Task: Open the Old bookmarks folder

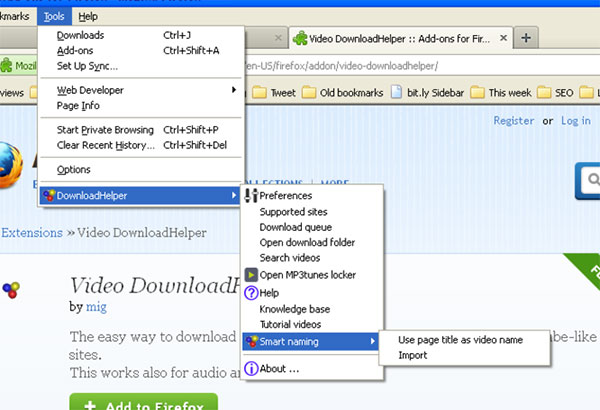Action: pos(342,93)
